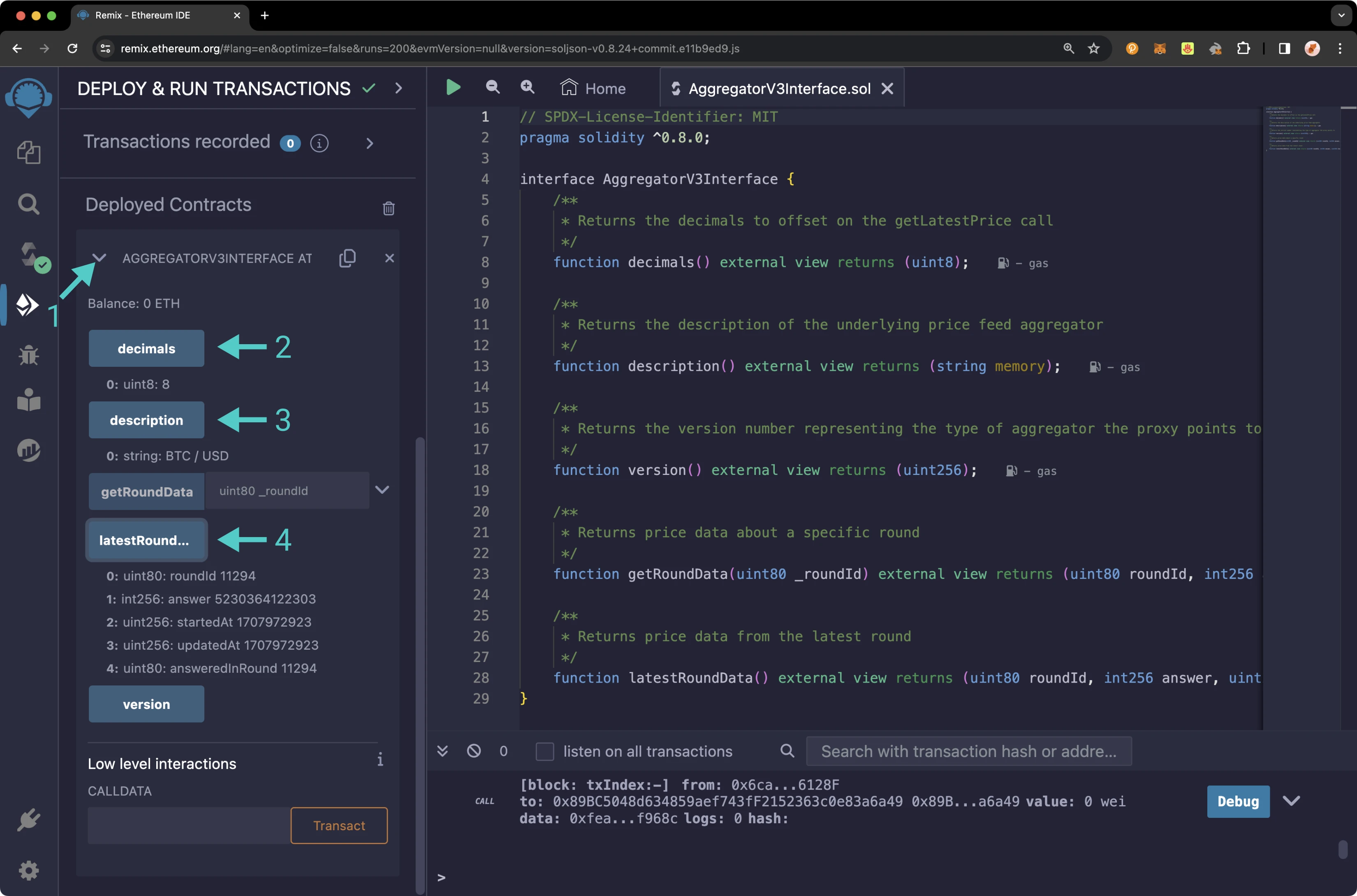1357x896 pixels.
Task: Open browser tab list dropdown
Action: [x=1341, y=16]
